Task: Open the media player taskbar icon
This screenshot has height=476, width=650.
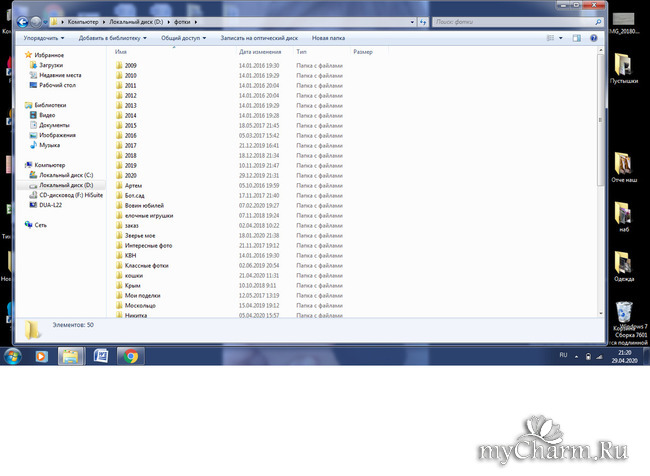Action: (x=41, y=355)
